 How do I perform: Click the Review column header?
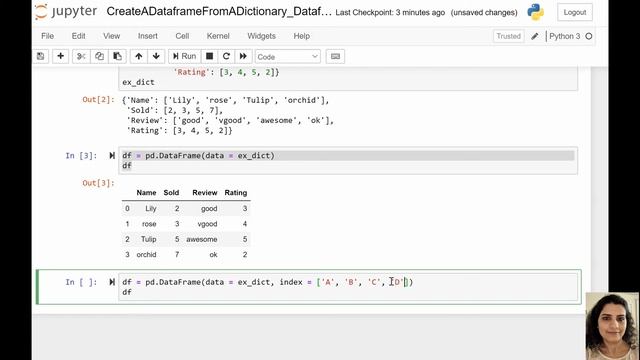pos(204,193)
